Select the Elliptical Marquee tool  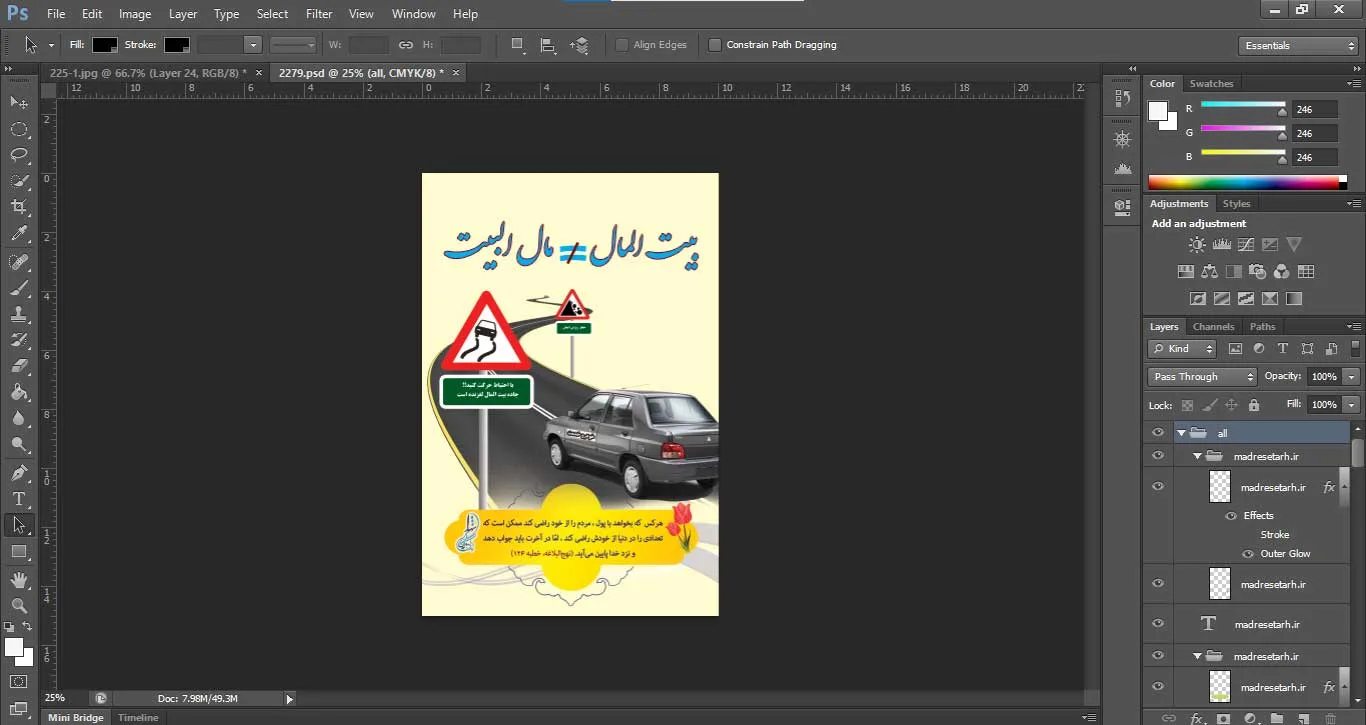[19, 129]
